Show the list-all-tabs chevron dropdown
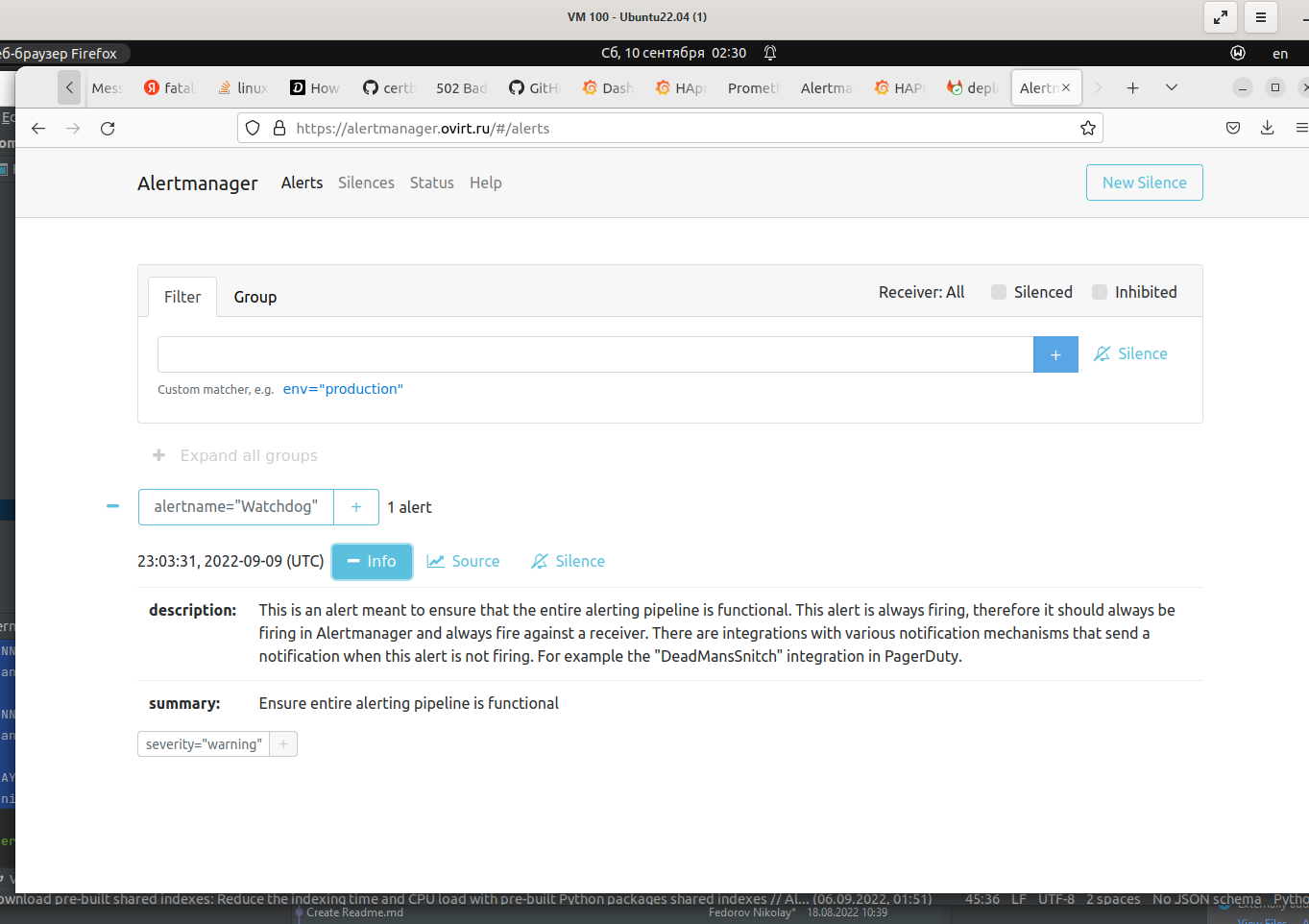The image size is (1309, 924). 1172,87
